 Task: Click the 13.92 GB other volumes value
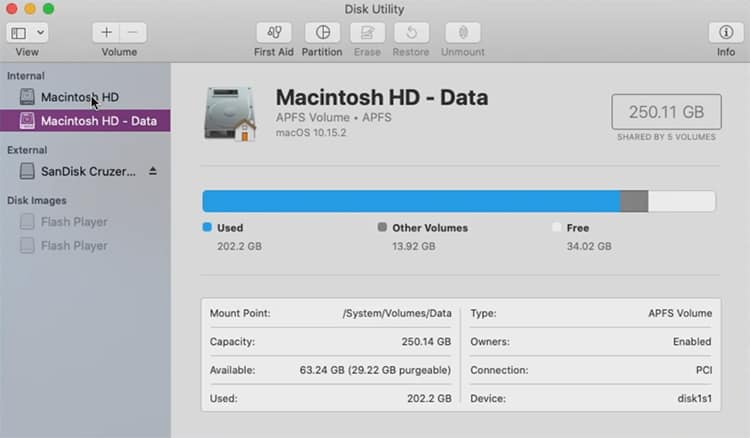414,246
